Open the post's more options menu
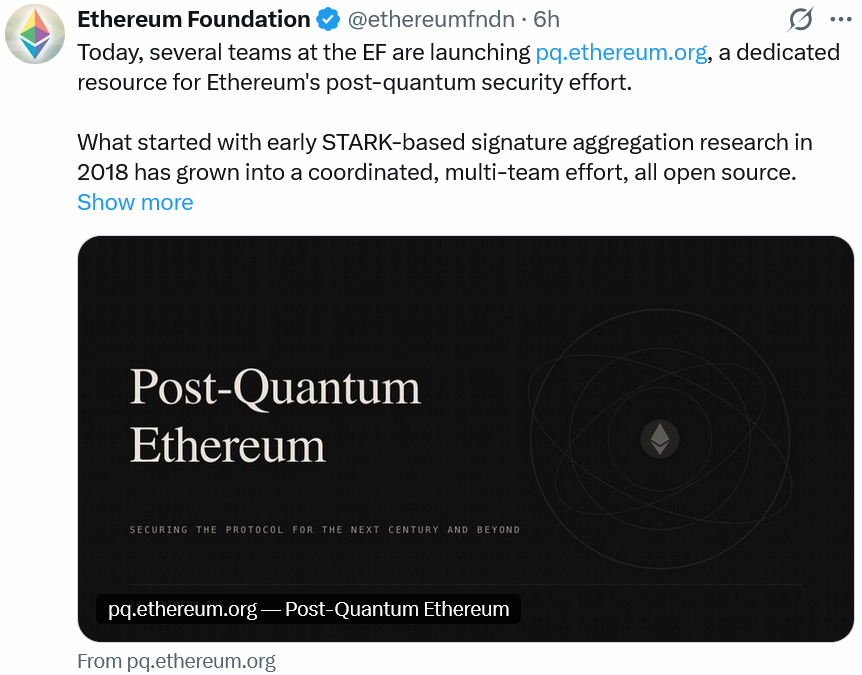The height and width of the screenshot is (675, 862). pos(842,19)
